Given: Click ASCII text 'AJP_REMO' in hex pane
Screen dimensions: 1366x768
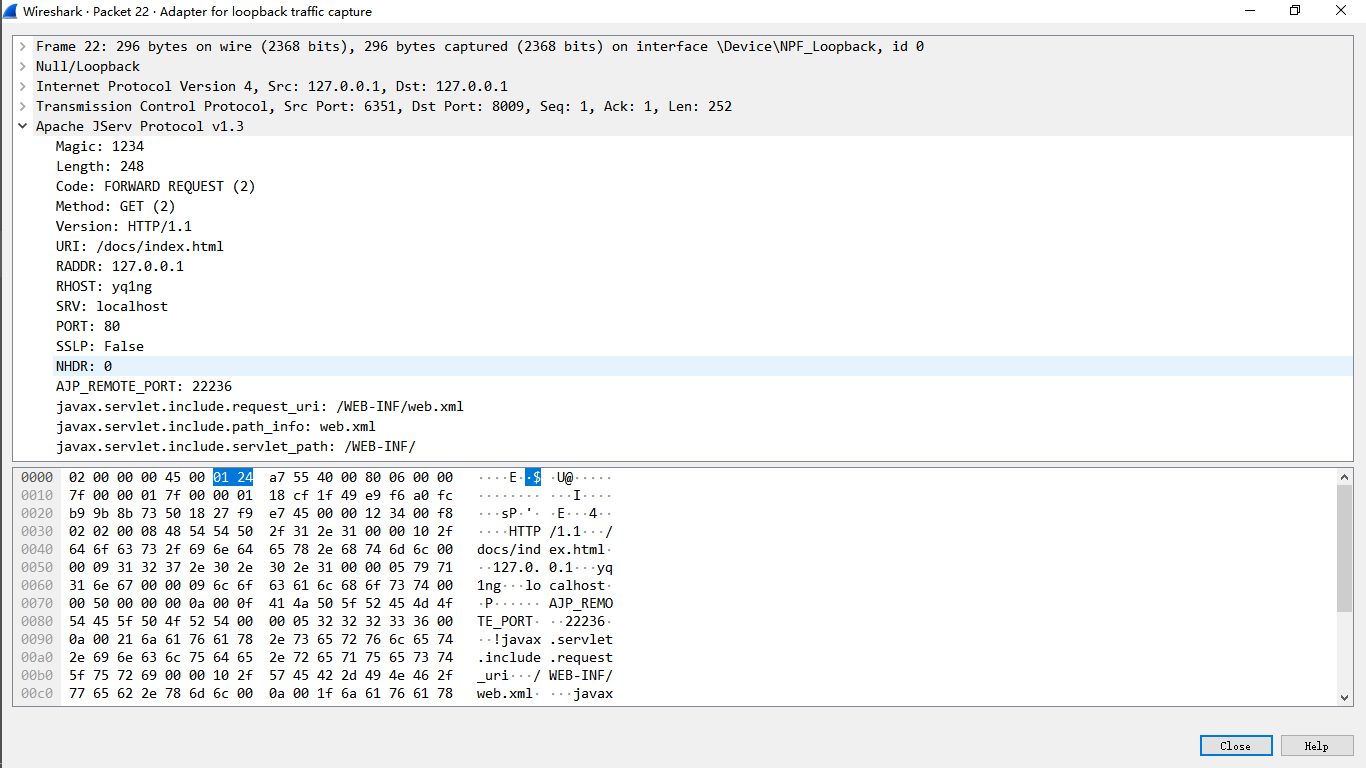Looking at the screenshot, I should tap(581, 604).
